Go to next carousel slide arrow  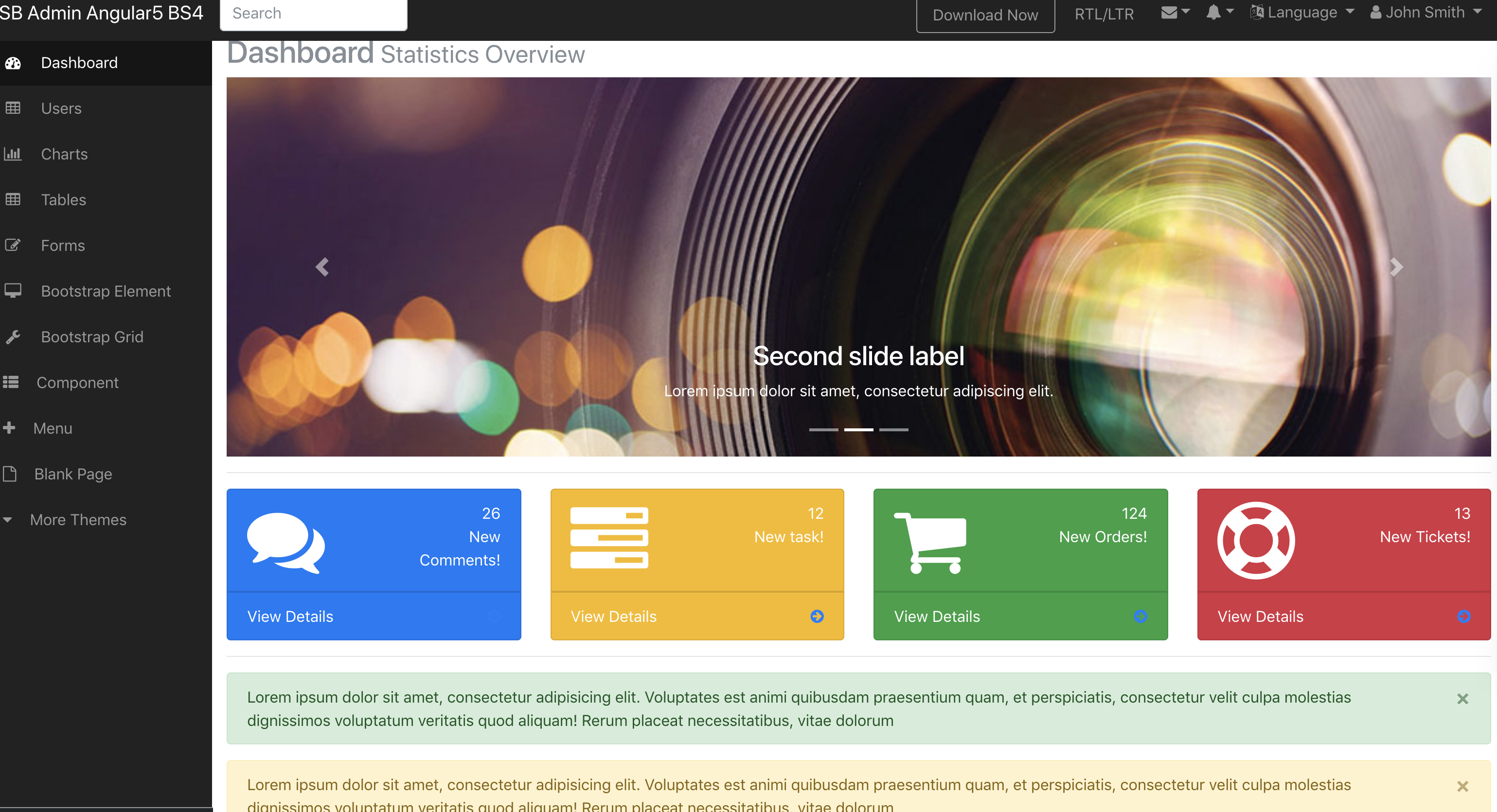coord(1396,267)
